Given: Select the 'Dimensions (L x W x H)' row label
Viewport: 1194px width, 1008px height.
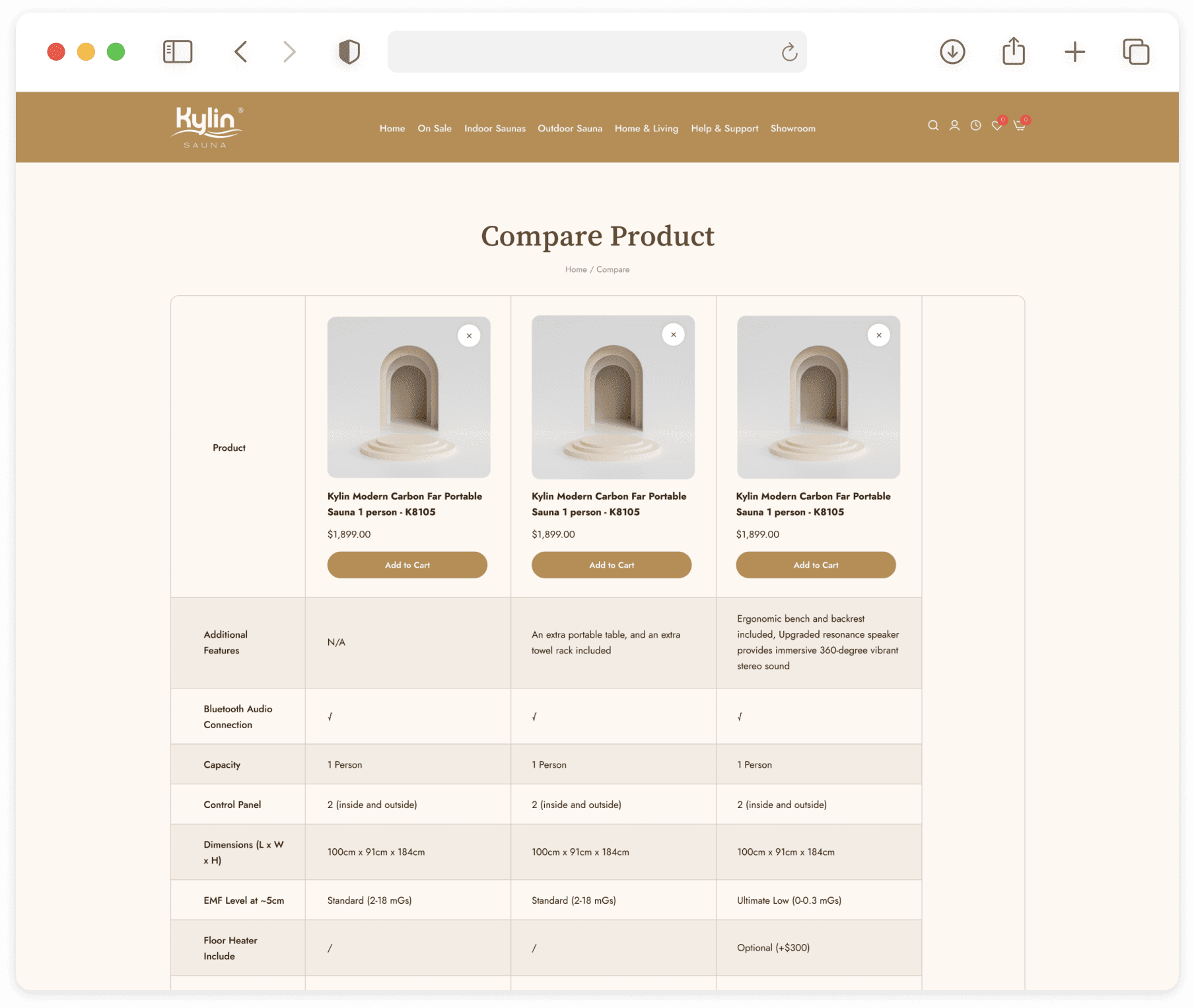Looking at the screenshot, I should click(x=244, y=852).
